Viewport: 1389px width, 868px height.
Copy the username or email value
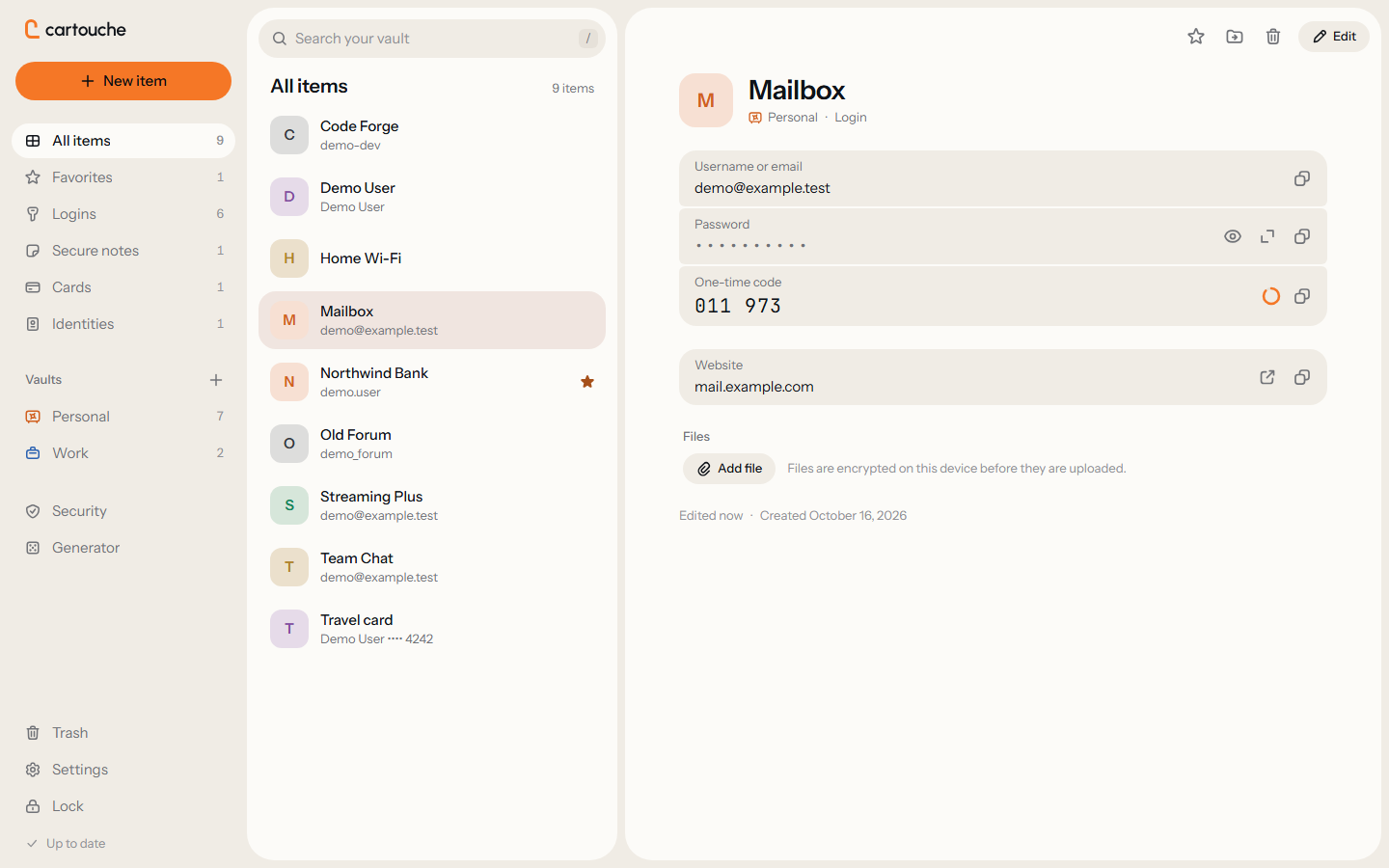[1302, 178]
